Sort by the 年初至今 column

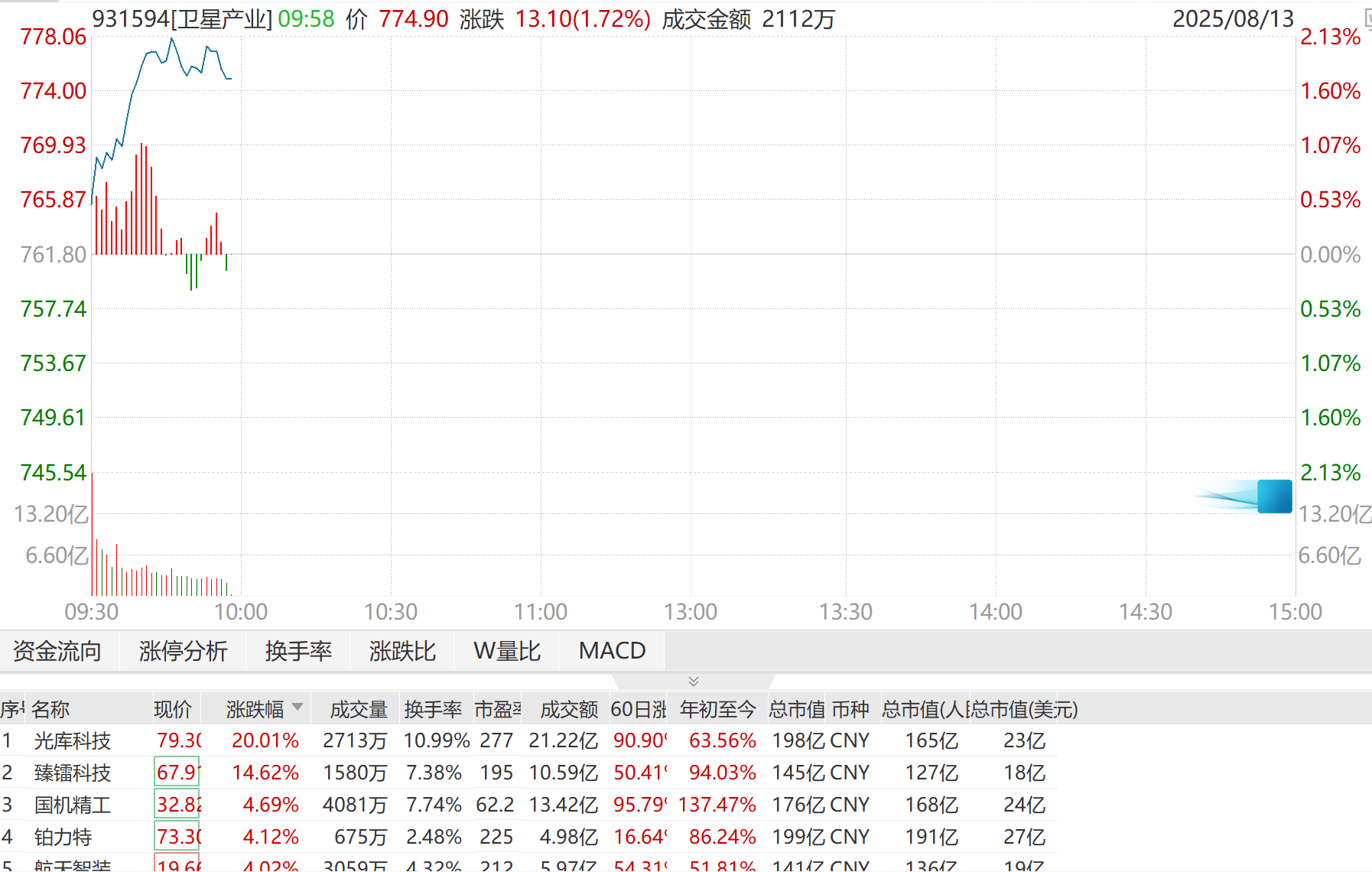[717, 710]
